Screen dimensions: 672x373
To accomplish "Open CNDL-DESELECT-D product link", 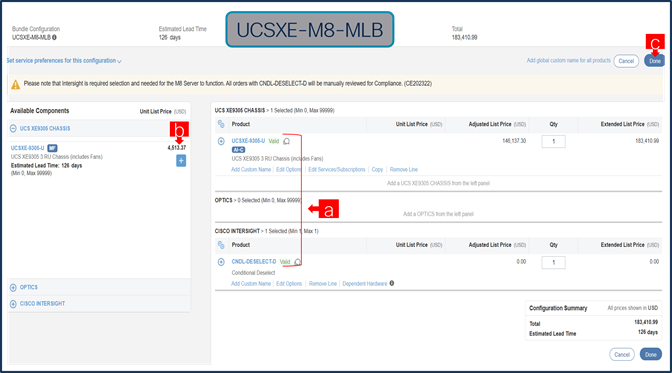I will tap(254, 262).
